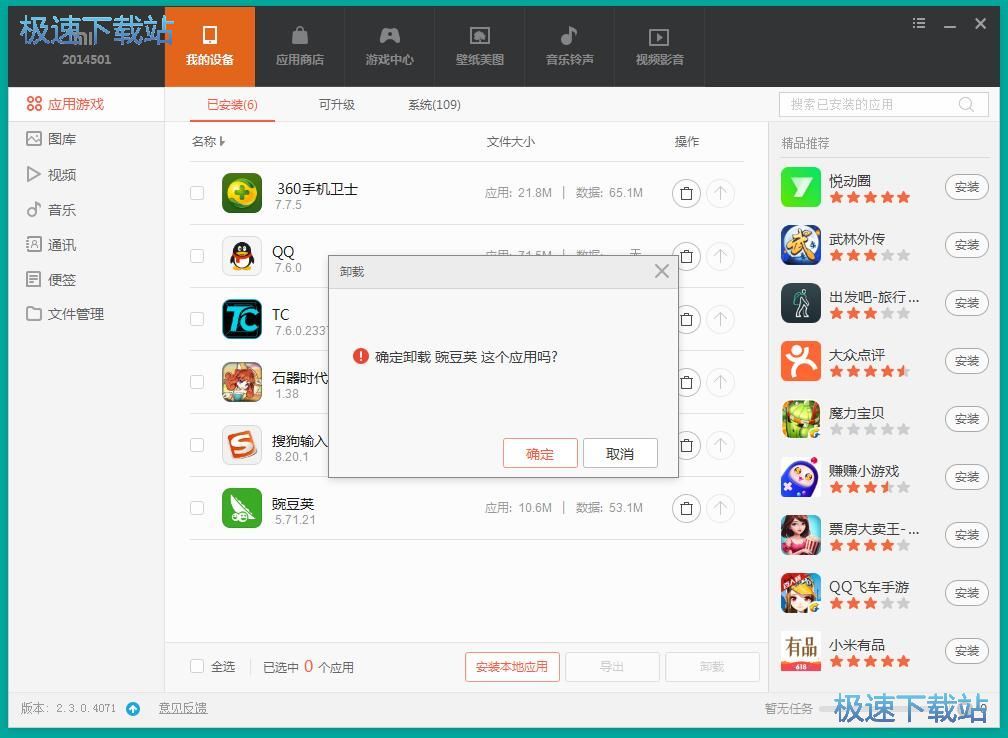
Task: Sort list by 名称 column arrow
Action: pos(222,141)
